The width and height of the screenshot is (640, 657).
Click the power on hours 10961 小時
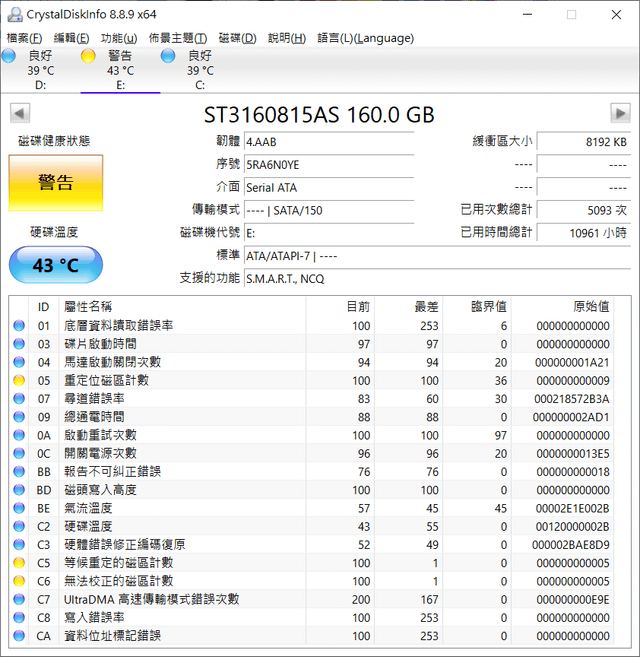click(583, 233)
